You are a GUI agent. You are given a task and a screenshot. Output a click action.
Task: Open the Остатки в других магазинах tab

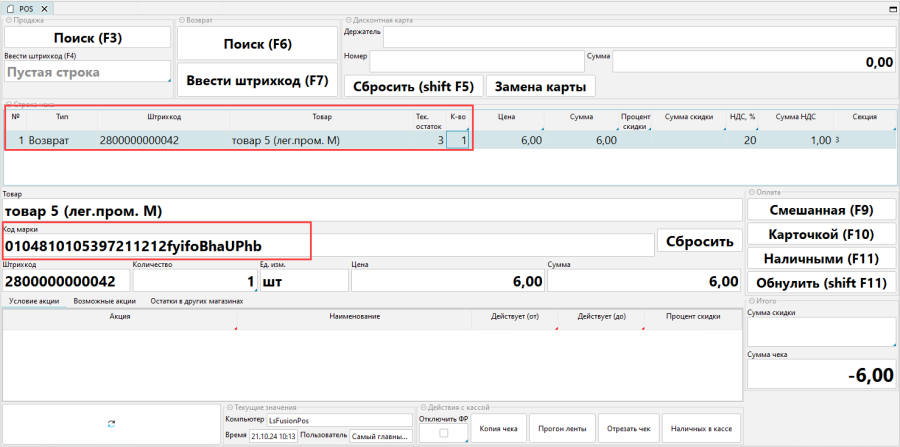pyautogui.click(x=197, y=300)
